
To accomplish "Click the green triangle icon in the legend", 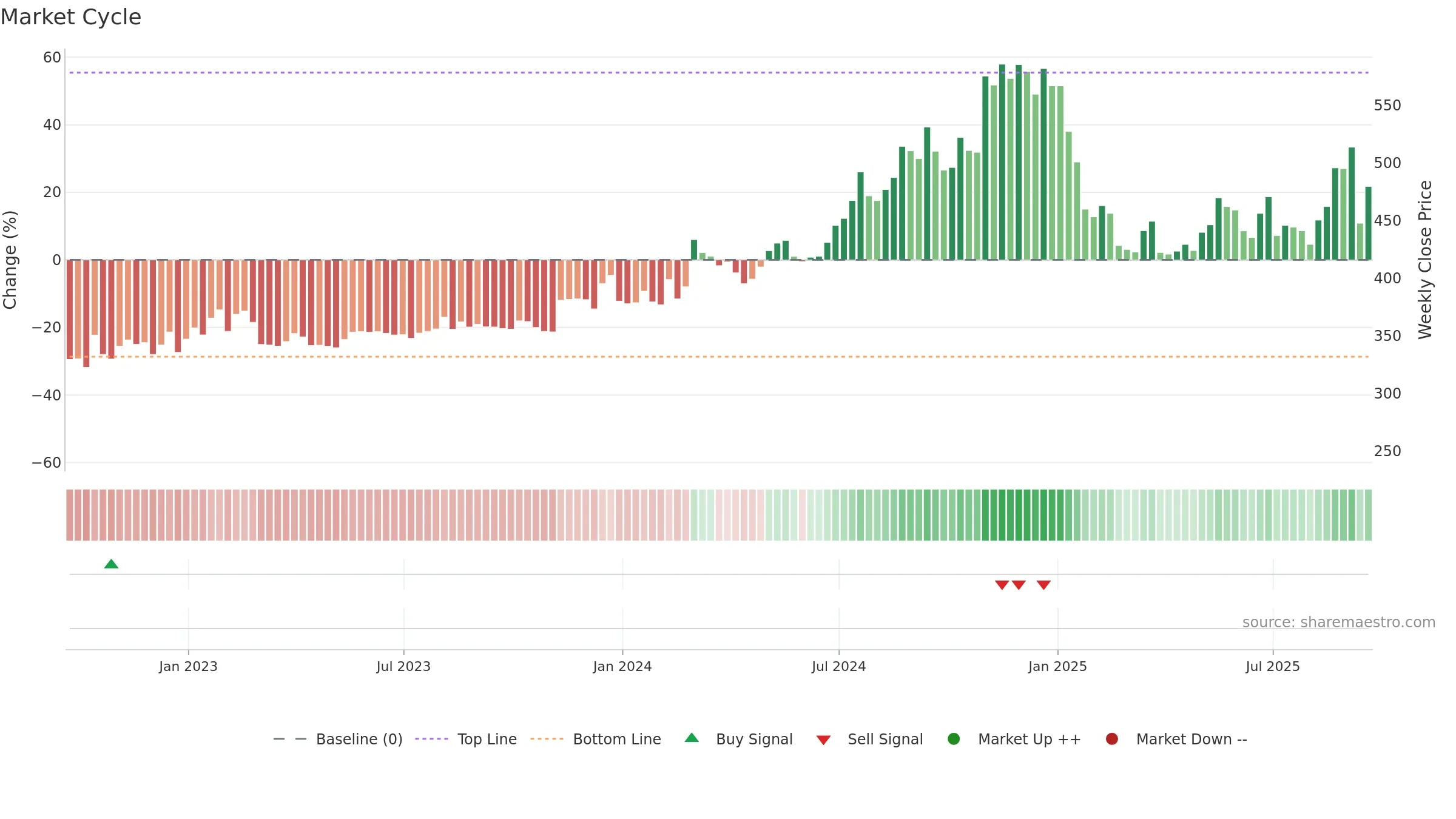I will coord(692,738).
